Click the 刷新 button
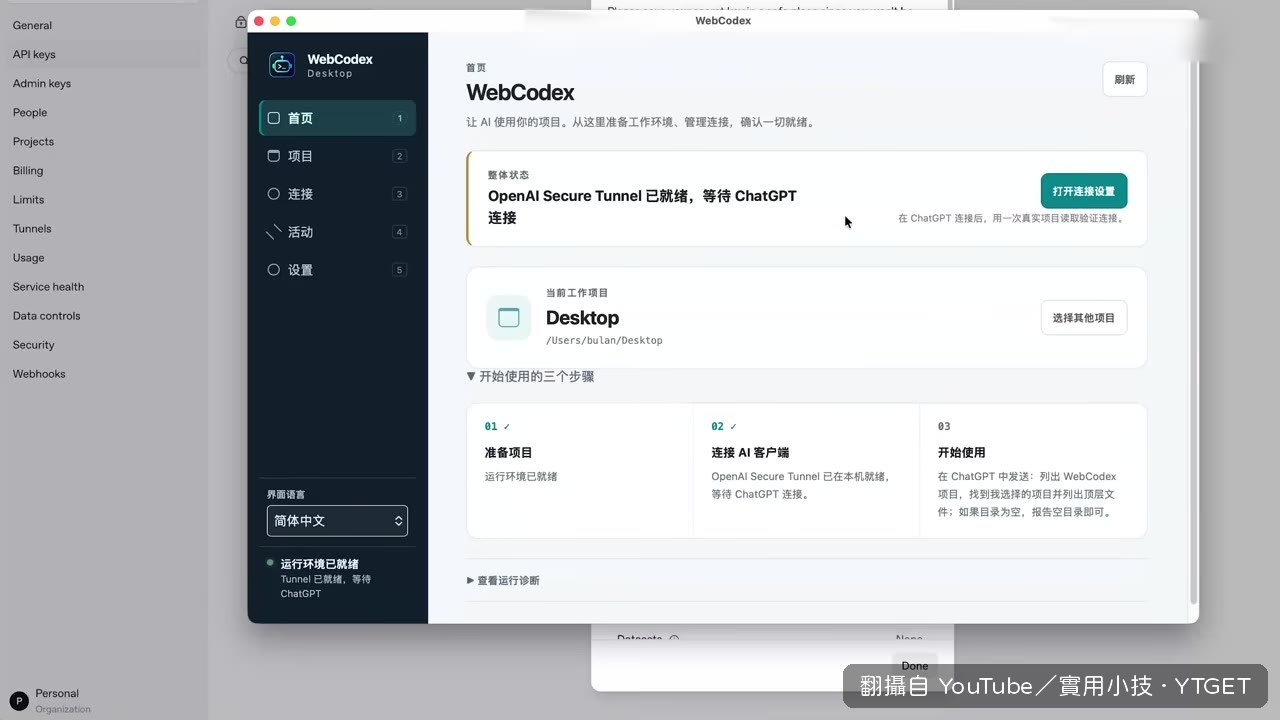 click(1125, 80)
